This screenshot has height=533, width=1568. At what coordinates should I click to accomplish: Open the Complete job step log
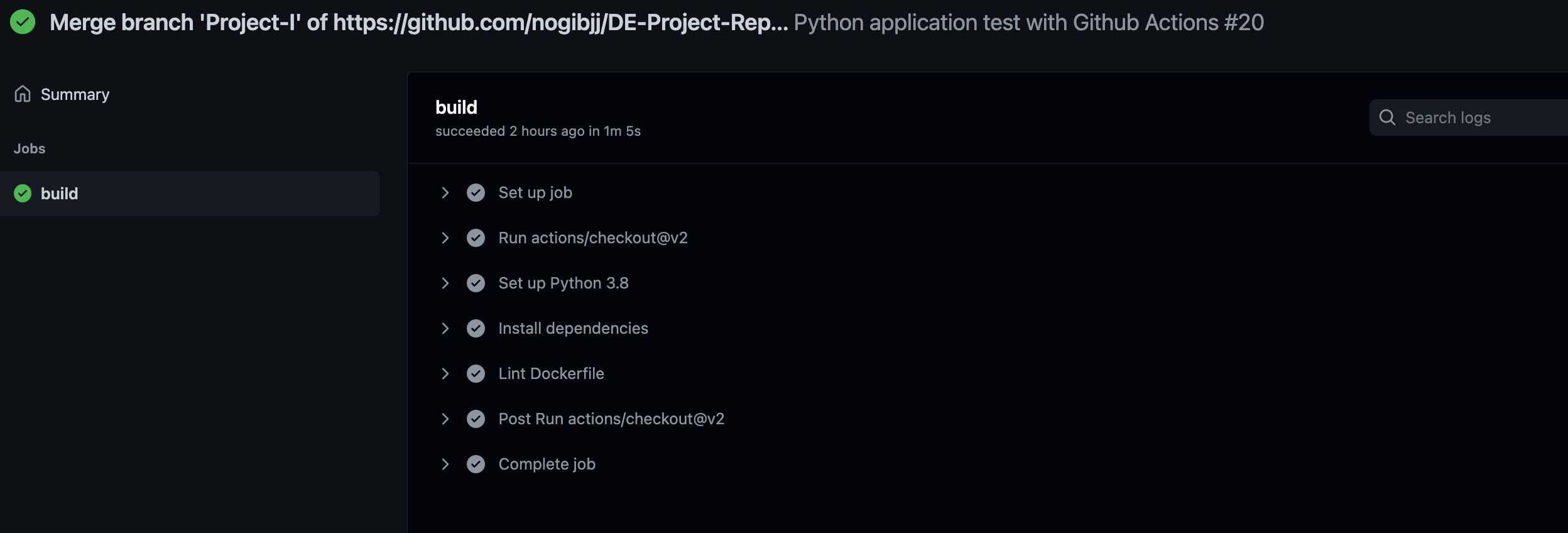[x=547, y=464]
